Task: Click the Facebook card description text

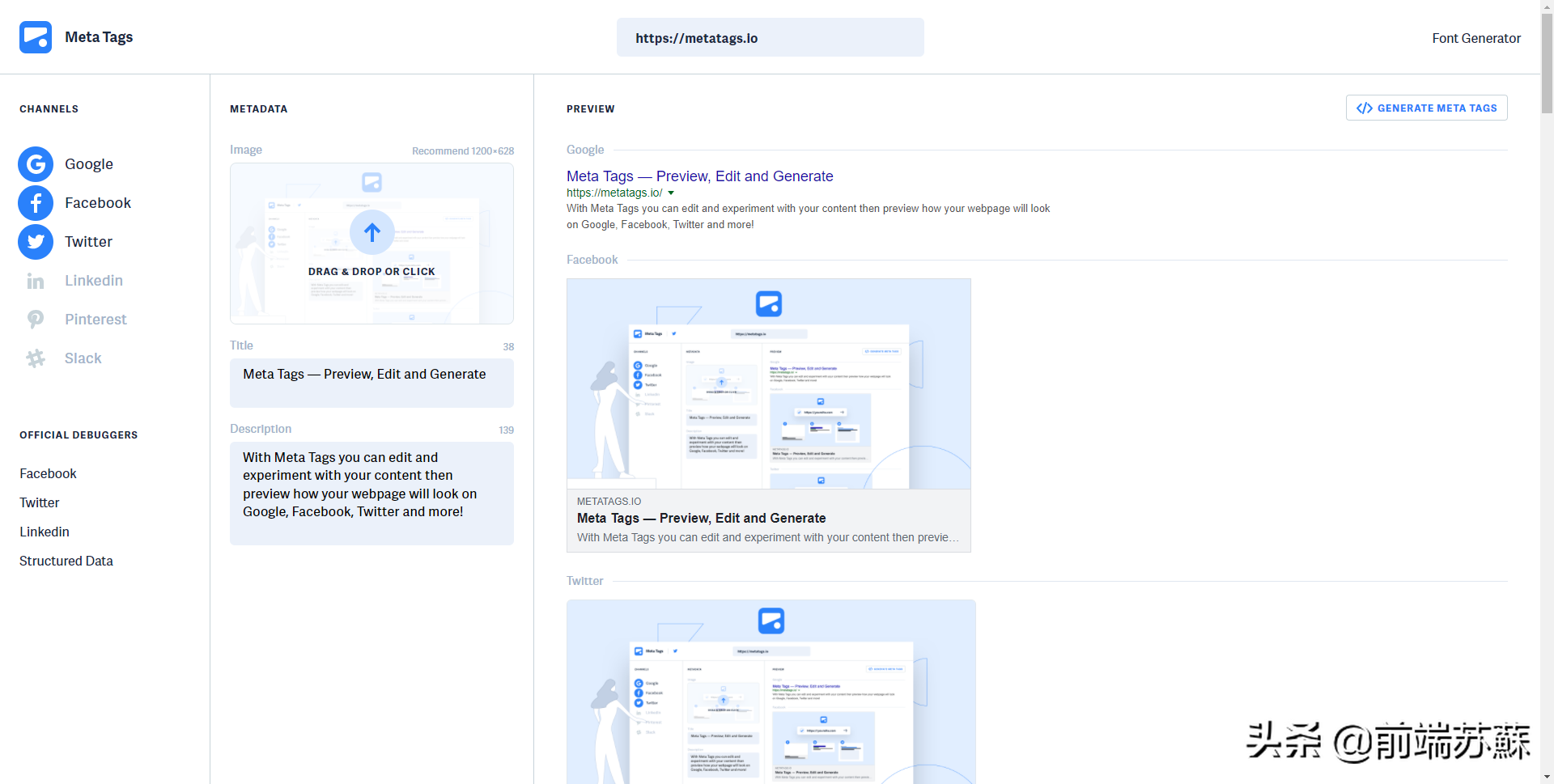Action: point(767,537)
